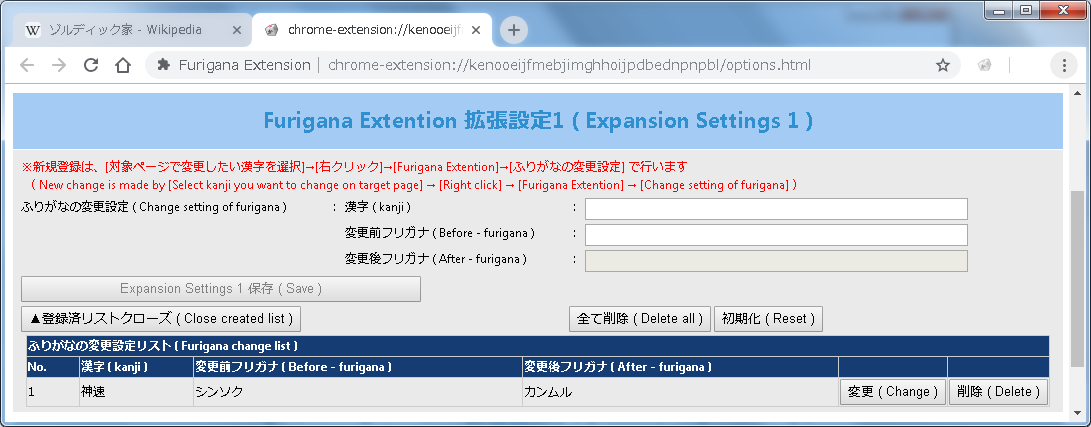Viewport: 1091px width, 427px height.
Task: Click 削除 (Delete) for 神速 row
Action: tap(998, 392)
